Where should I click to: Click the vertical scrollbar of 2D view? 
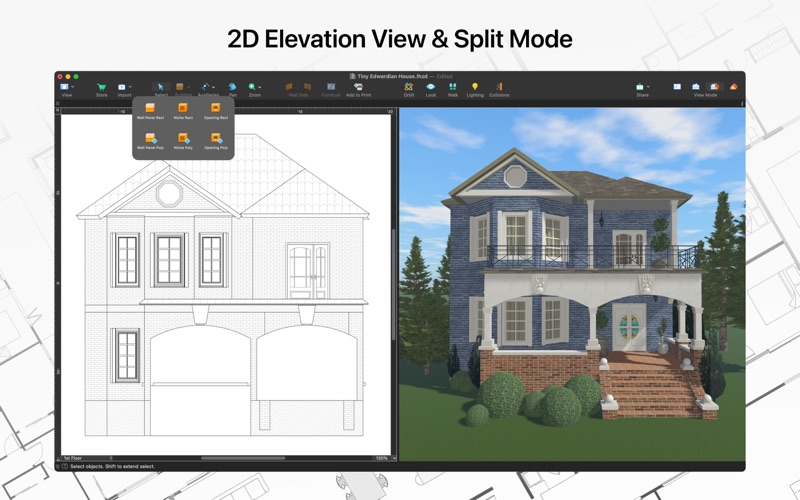click(393, 284)
